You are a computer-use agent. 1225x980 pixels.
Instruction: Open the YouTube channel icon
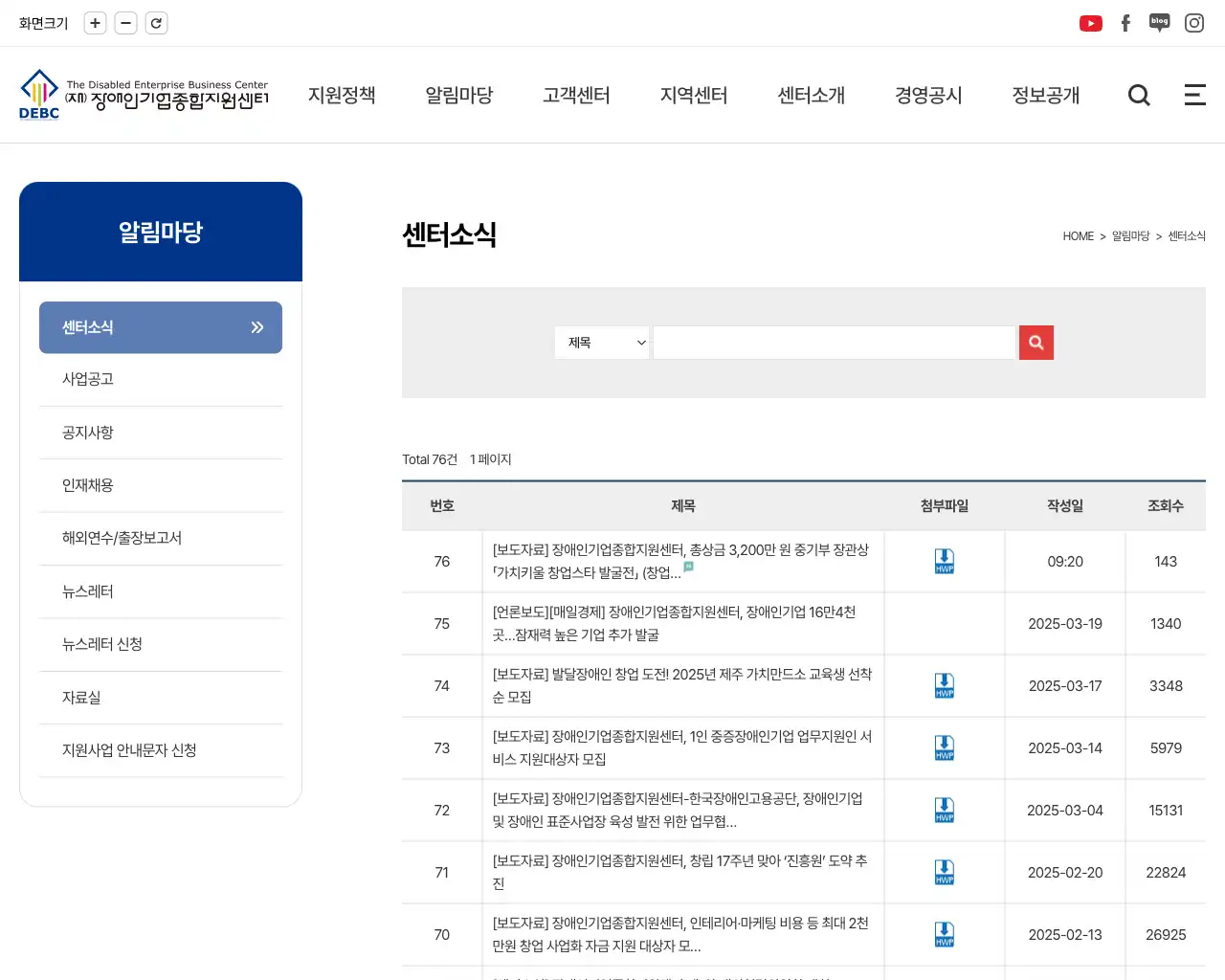[x=1091, y=23]
